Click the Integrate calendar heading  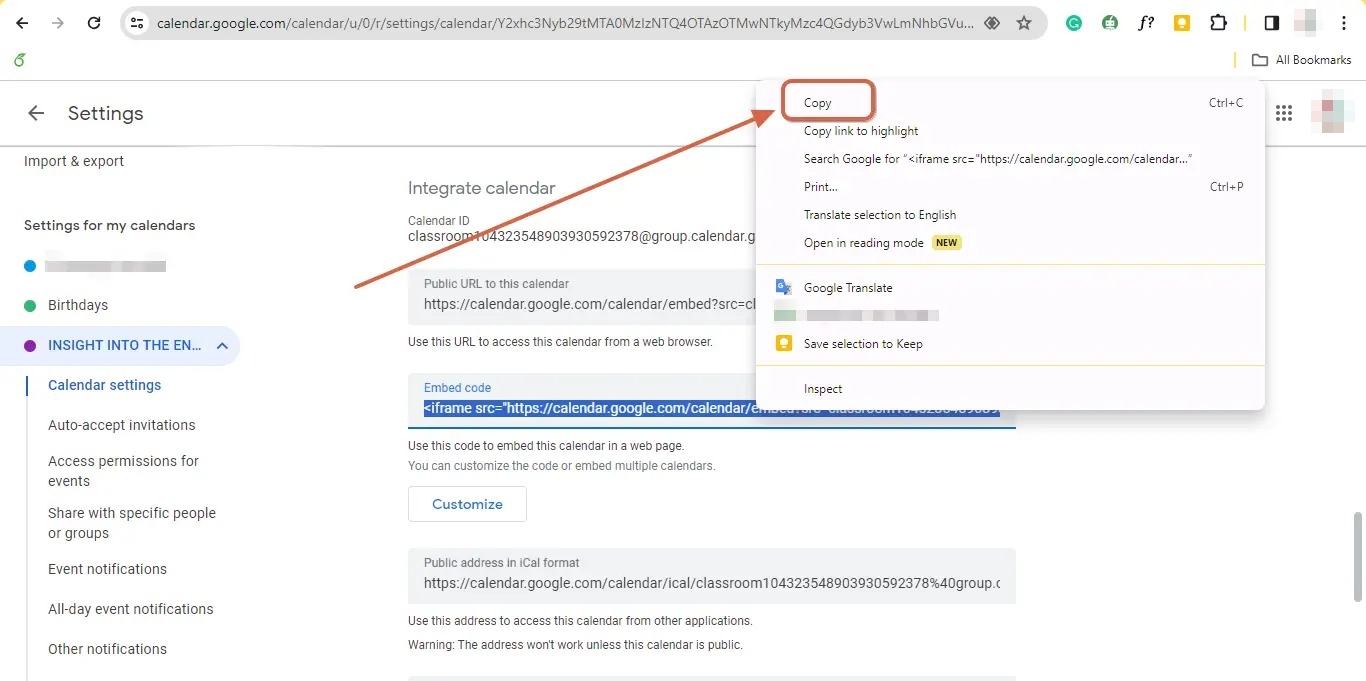pyautogui.click(x=481, y=188)
